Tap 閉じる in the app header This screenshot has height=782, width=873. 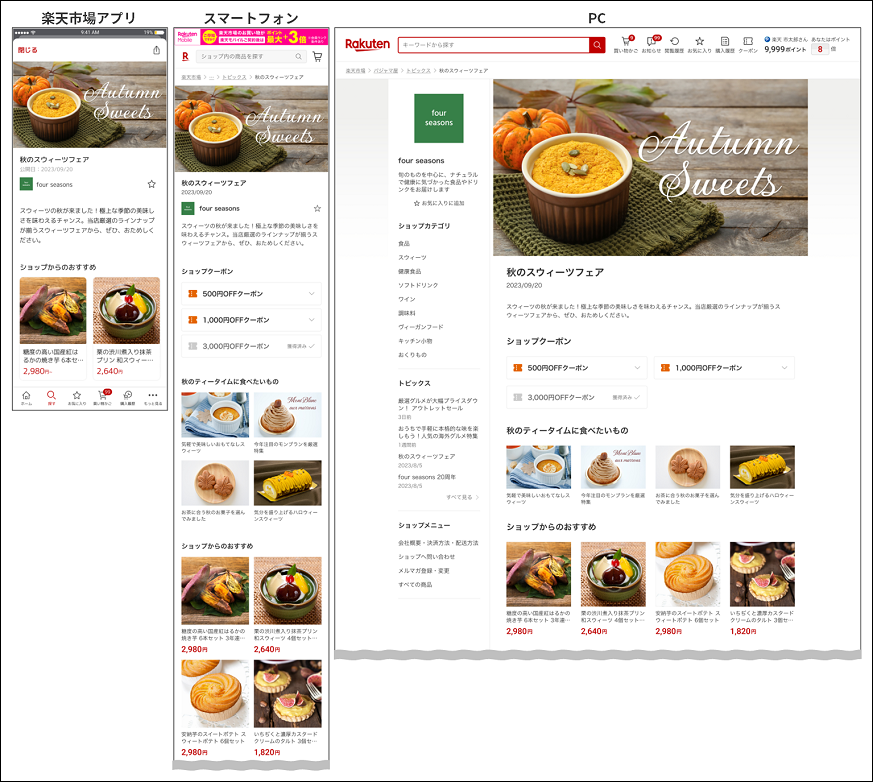tap(28, 50)
